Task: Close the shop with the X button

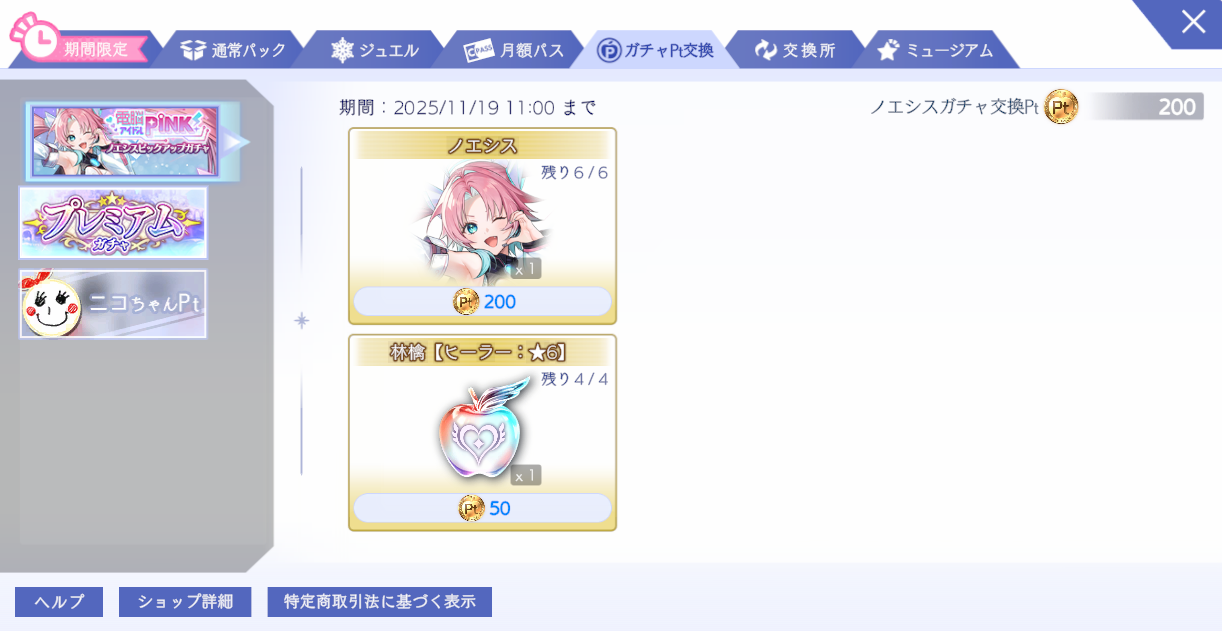Action: 1192,21
